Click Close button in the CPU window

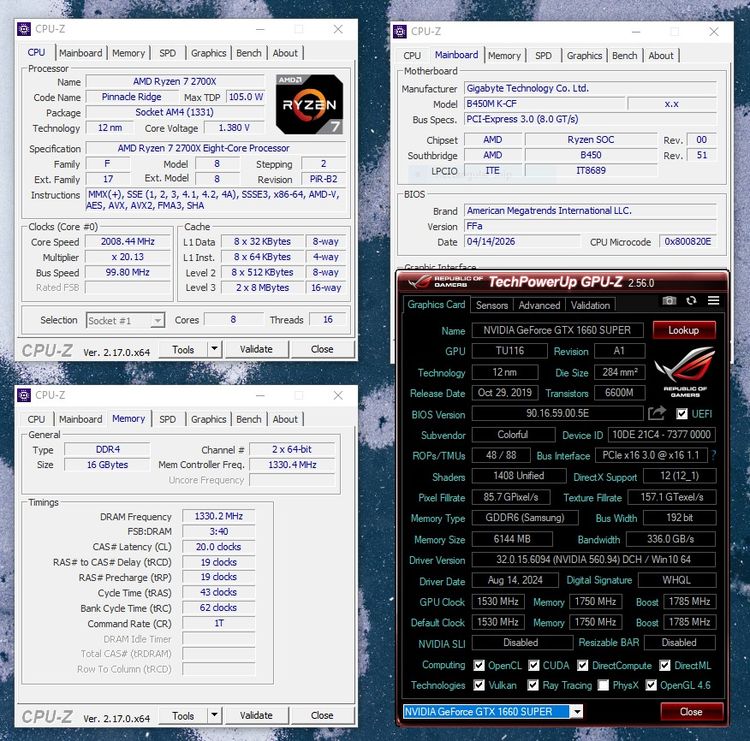(322, 349)
